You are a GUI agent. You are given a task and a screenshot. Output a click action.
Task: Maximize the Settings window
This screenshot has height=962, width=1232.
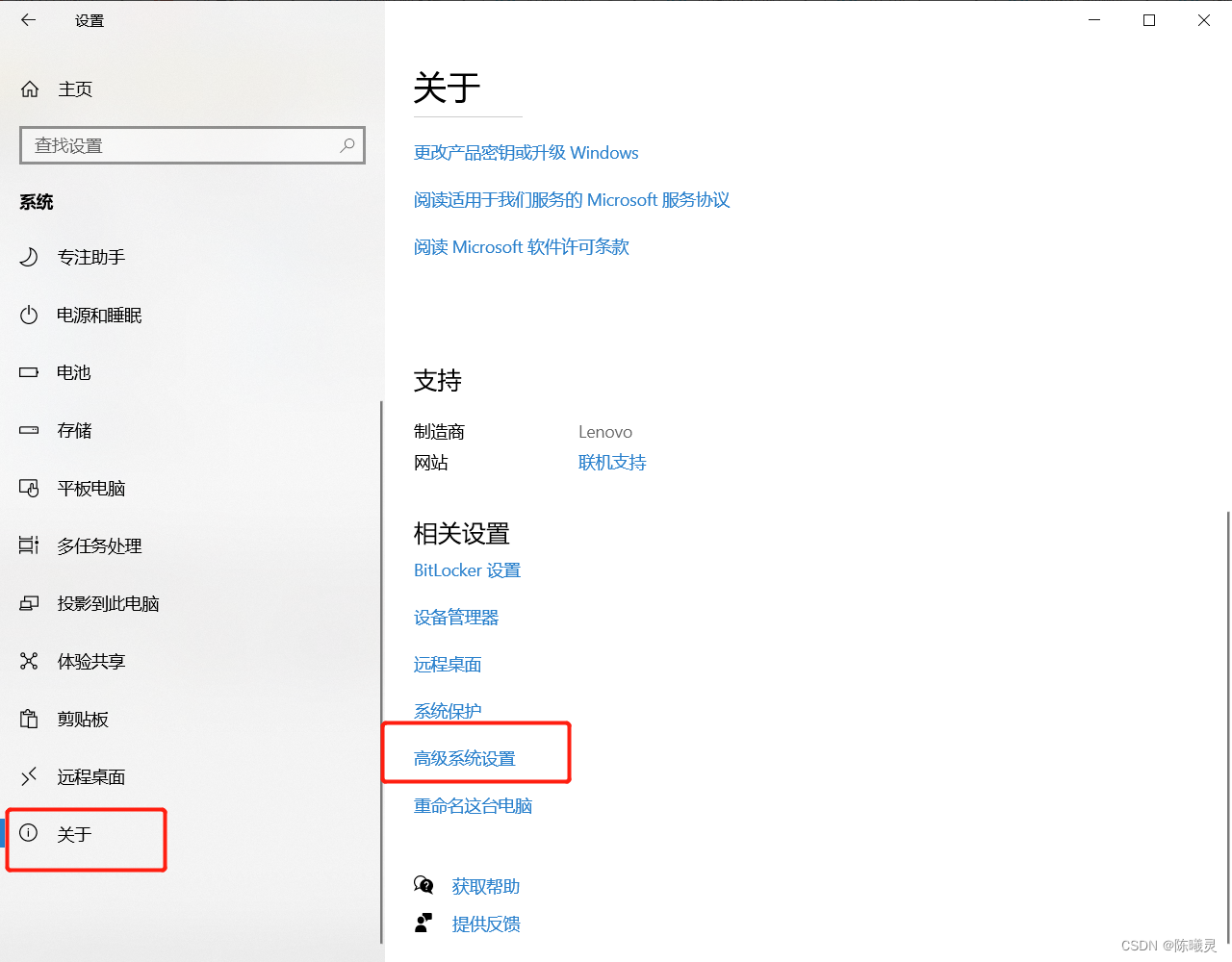click(1149, 20)
